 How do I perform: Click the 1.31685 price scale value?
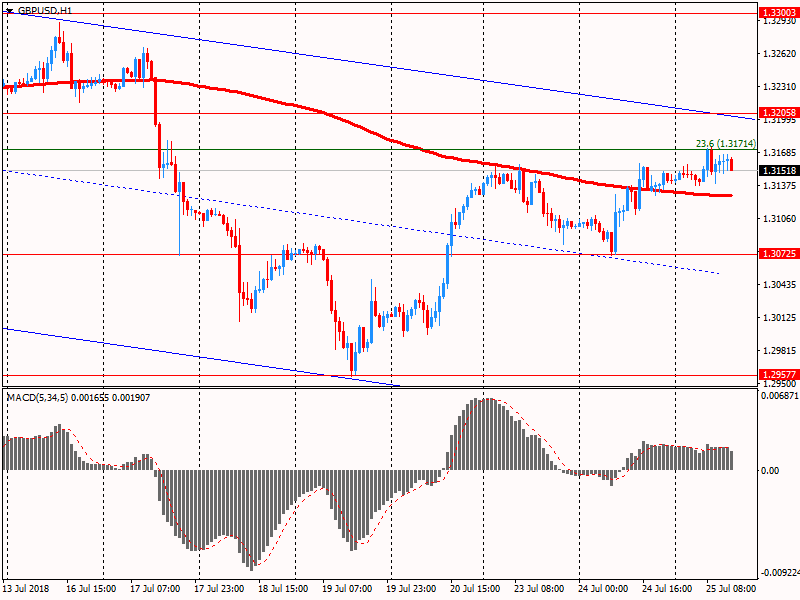click(779, 153)
